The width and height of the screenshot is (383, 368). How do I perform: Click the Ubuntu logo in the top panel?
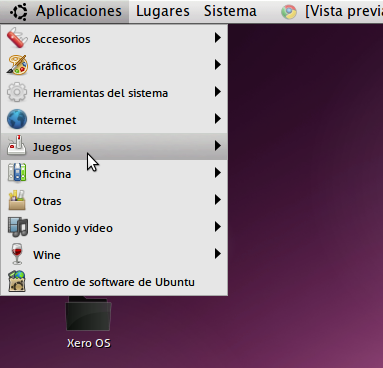click(x=19, y=11)
